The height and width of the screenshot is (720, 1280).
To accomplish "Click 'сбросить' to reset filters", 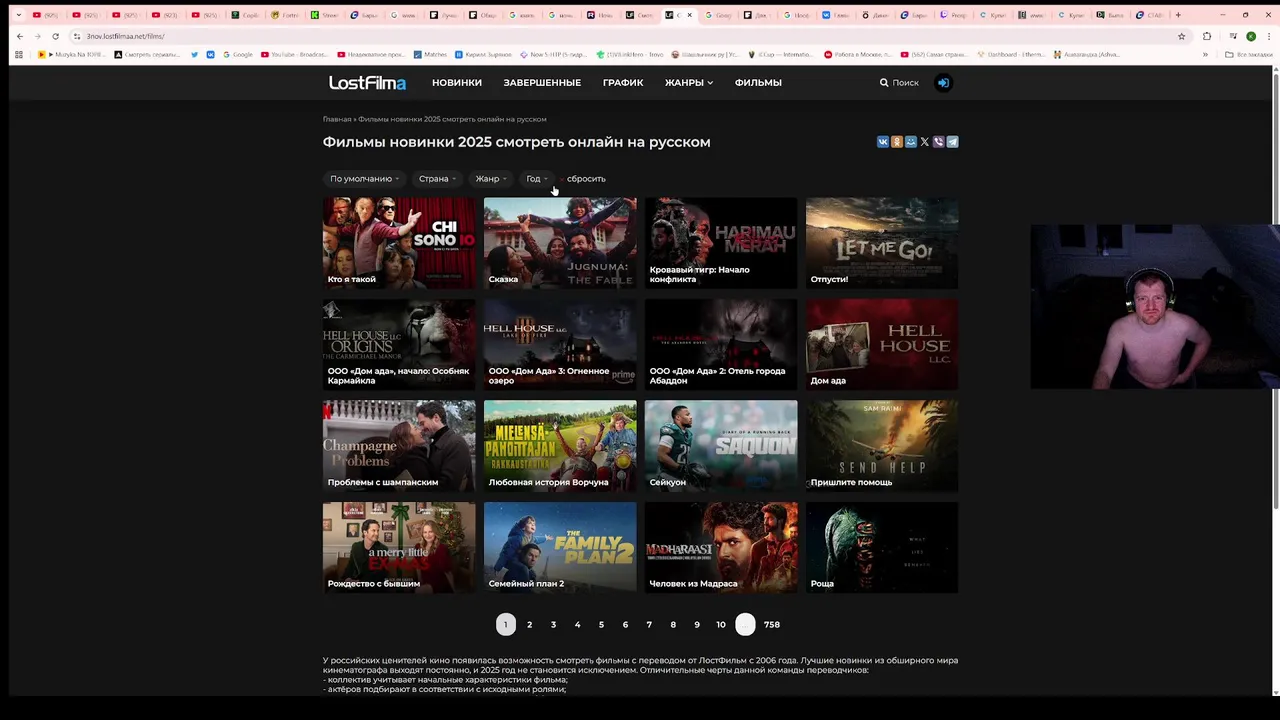I will point(586,179).
